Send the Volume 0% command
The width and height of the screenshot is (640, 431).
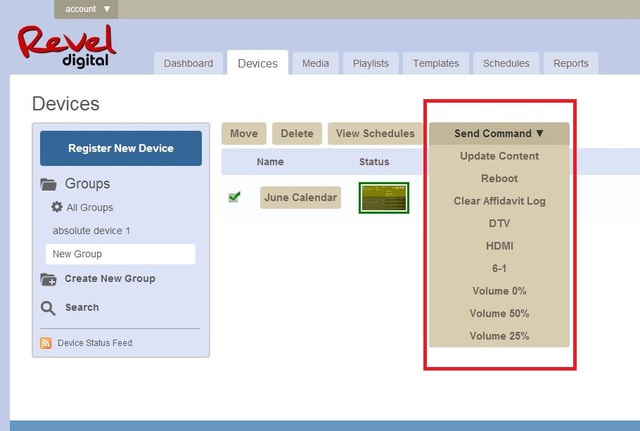click(499, 291)
